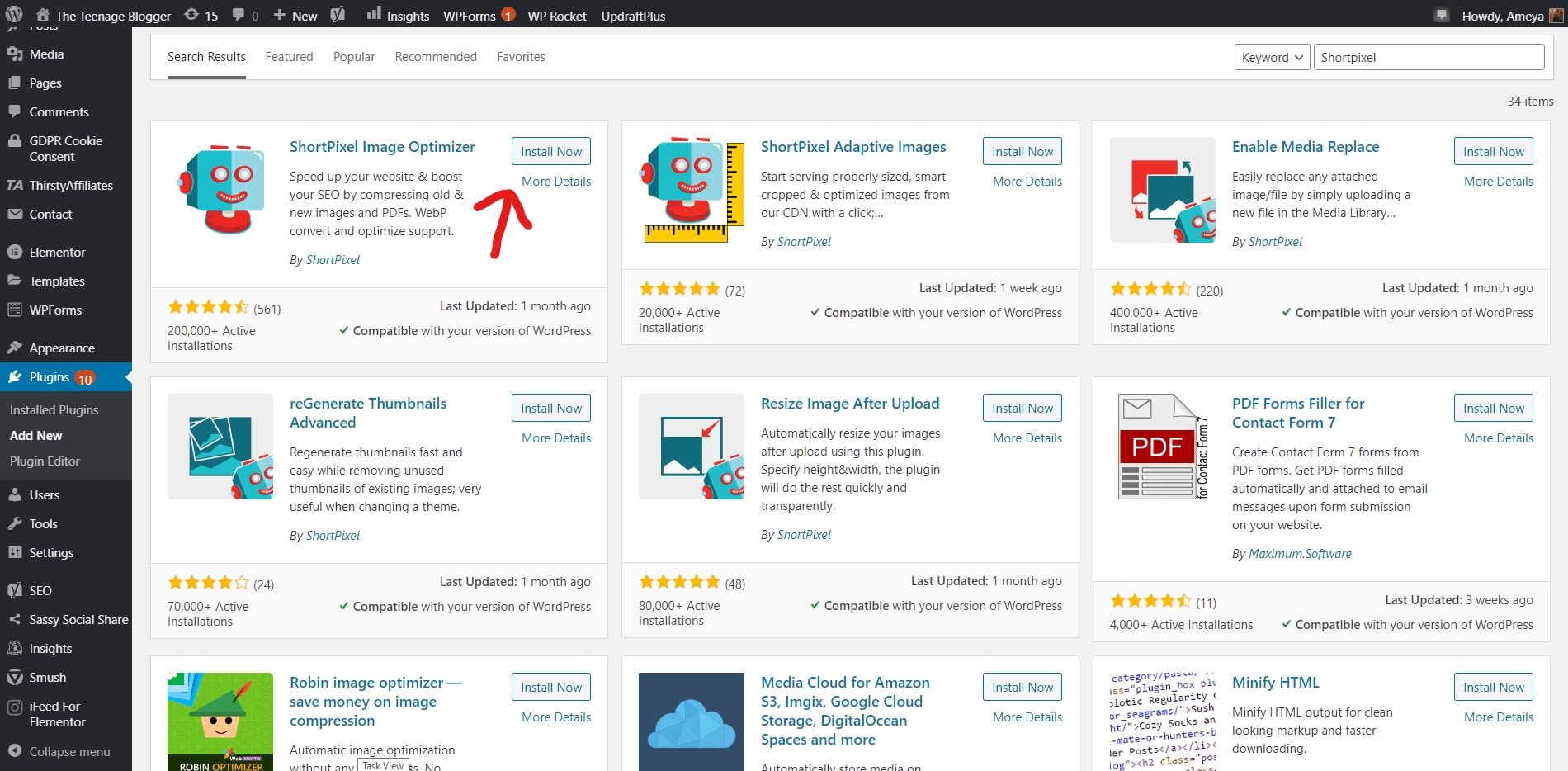Image resolution: width=1568 pixels, height=771 pixels.
Task: Open ShortPixel Image Optimizer title link
Action: 382,146
